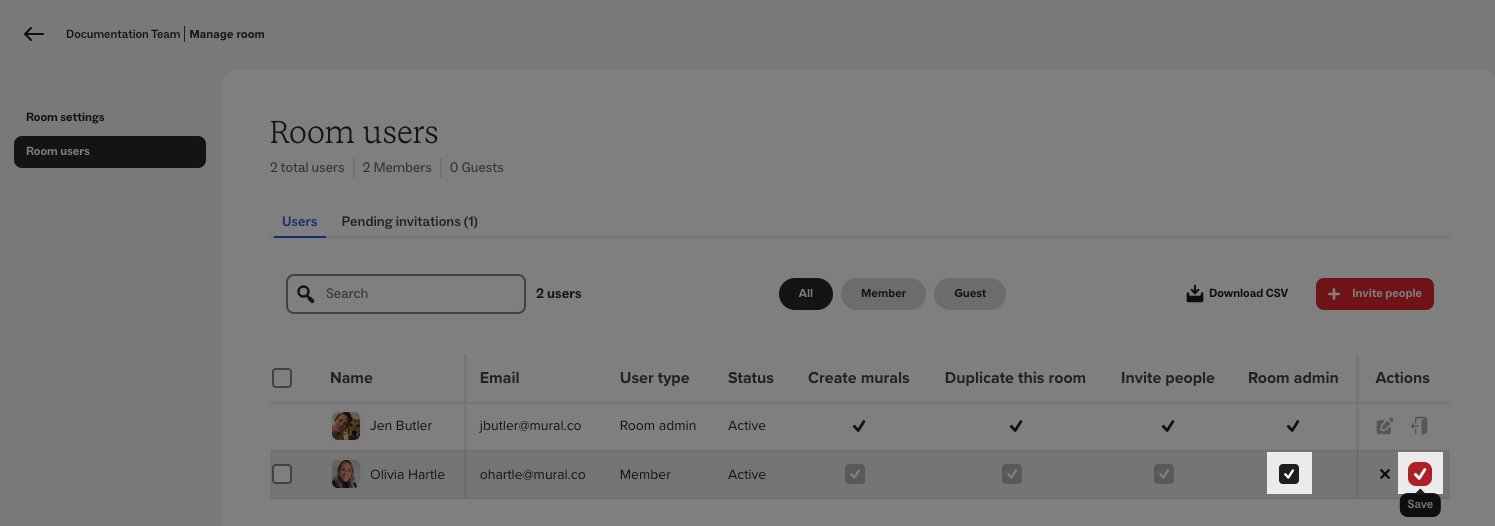Click the Documentation Team breadcrumb
Screen dimensions: 1495x526
click(123, 34)
